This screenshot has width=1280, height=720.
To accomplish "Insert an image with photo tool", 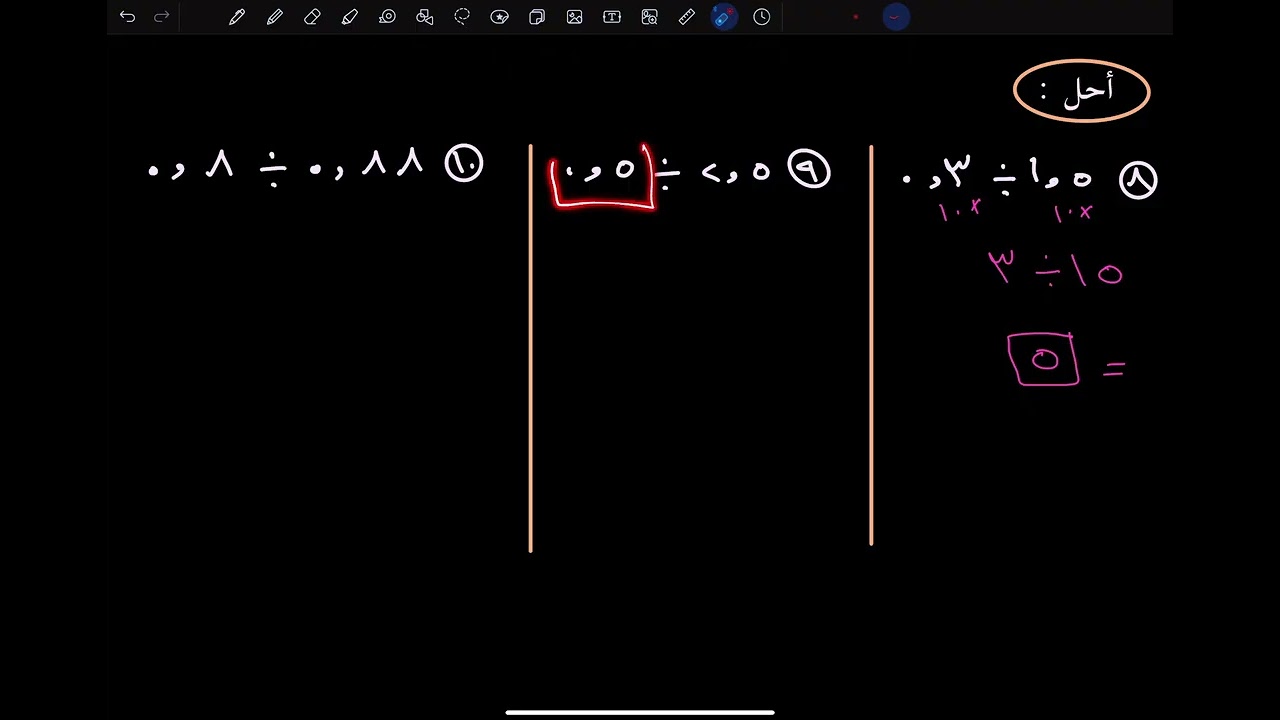I will pyautogui.click(x=574, y=17).
